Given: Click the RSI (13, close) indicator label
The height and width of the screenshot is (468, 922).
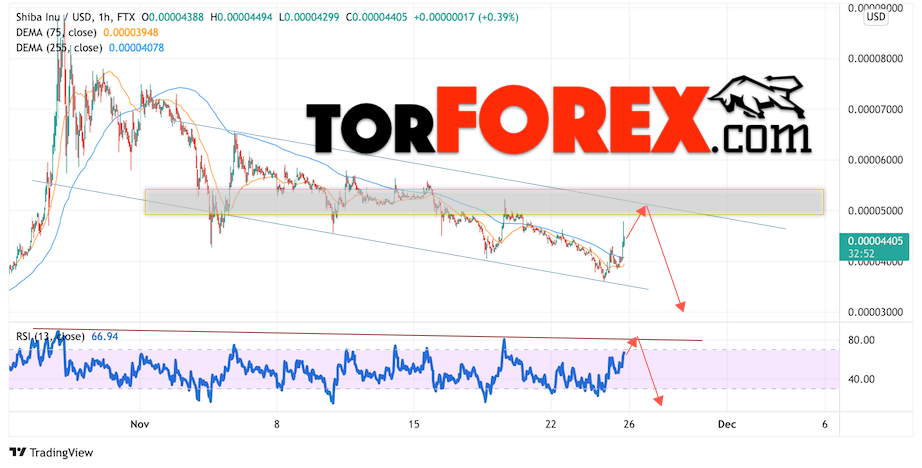Looking at the screenshot, I should pyautogui.click(x=50, y=337).
